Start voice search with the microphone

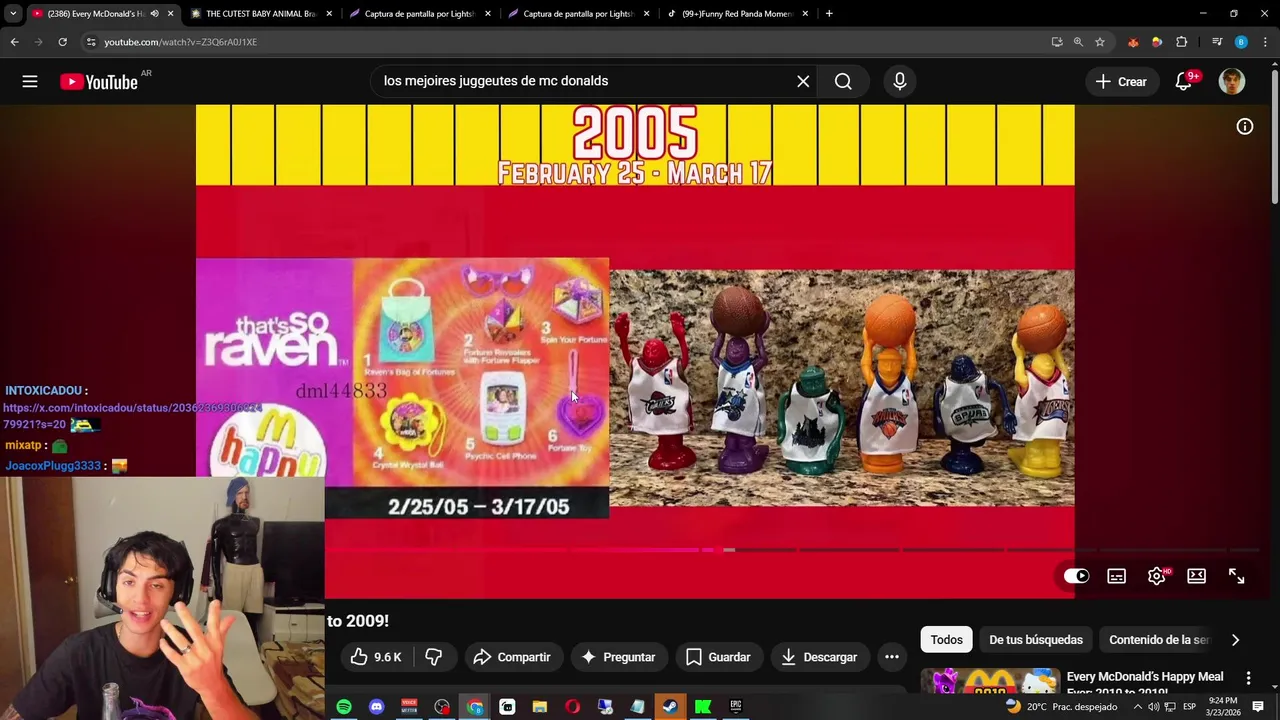899,82
